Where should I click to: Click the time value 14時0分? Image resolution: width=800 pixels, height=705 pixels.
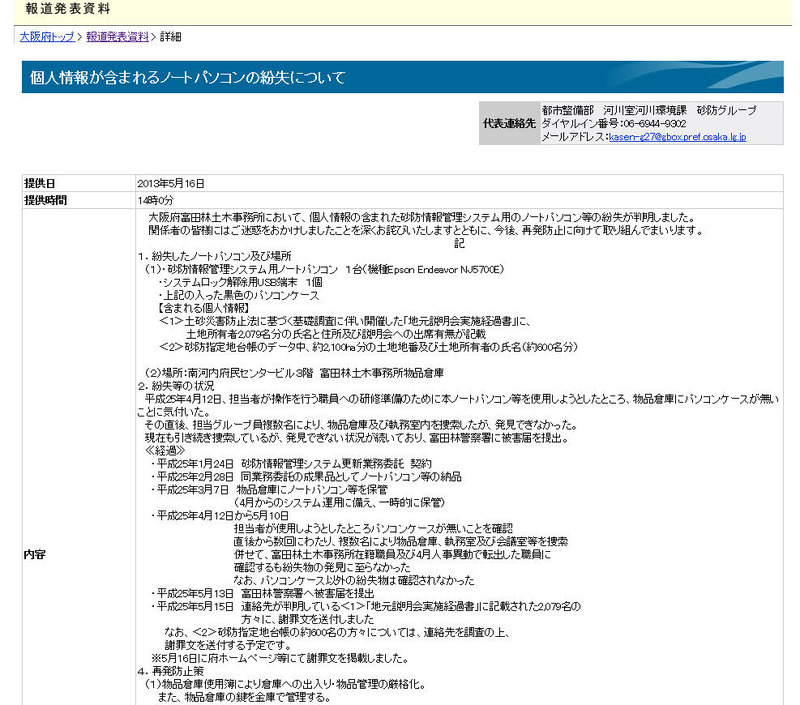click(x=155, y=200)
